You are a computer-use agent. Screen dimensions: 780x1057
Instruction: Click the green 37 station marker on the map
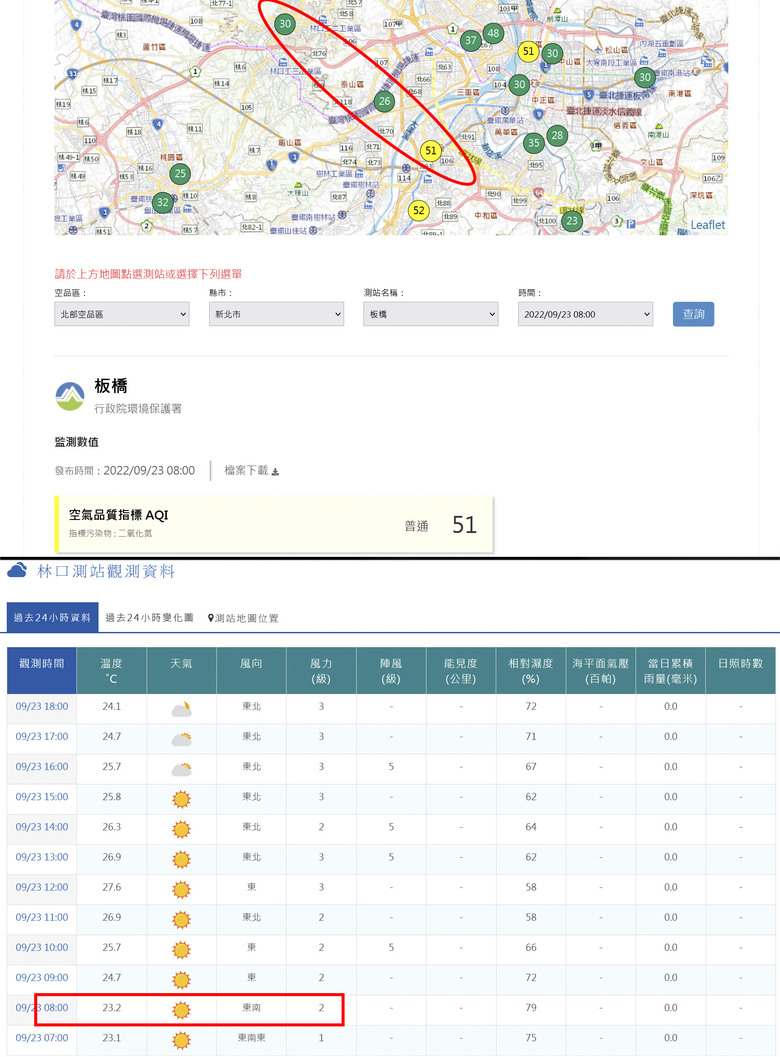click(x=471, y=40)
